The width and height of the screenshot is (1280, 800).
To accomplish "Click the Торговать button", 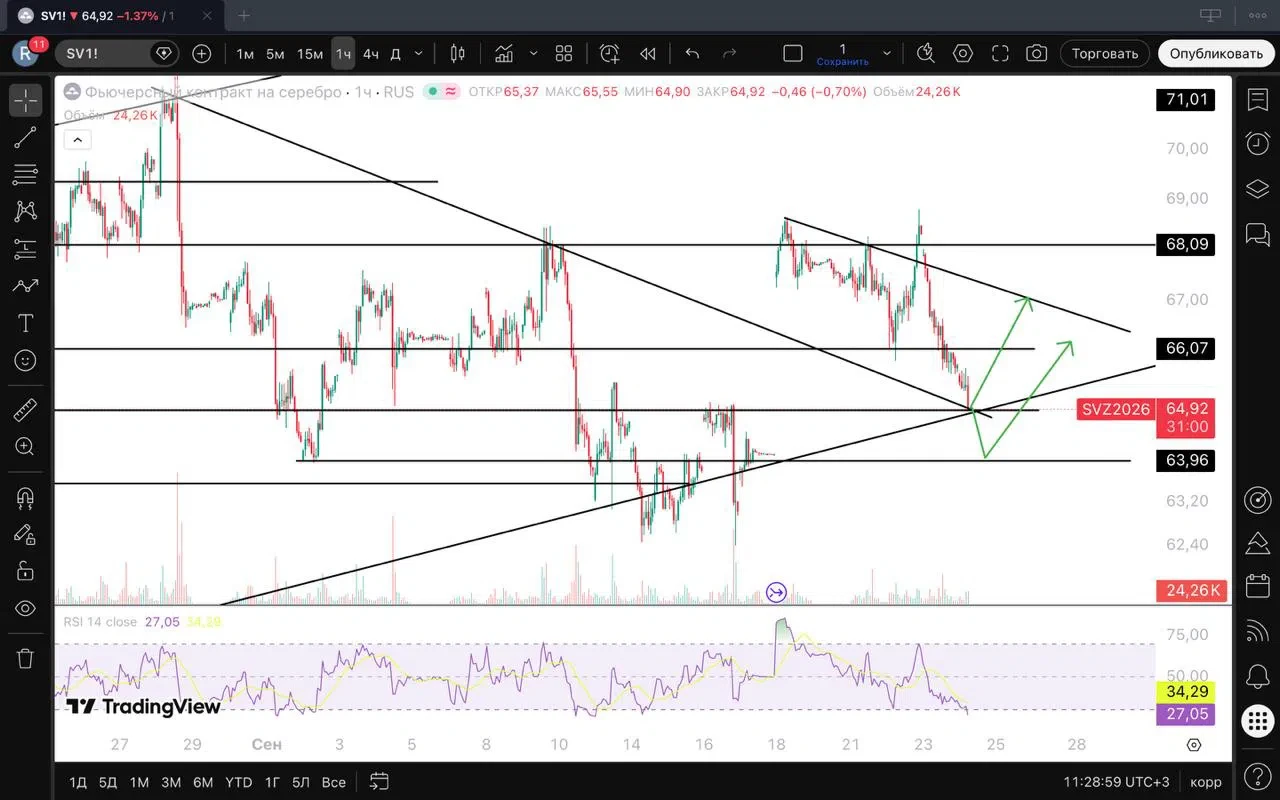I will click(x=1105, y=54).
